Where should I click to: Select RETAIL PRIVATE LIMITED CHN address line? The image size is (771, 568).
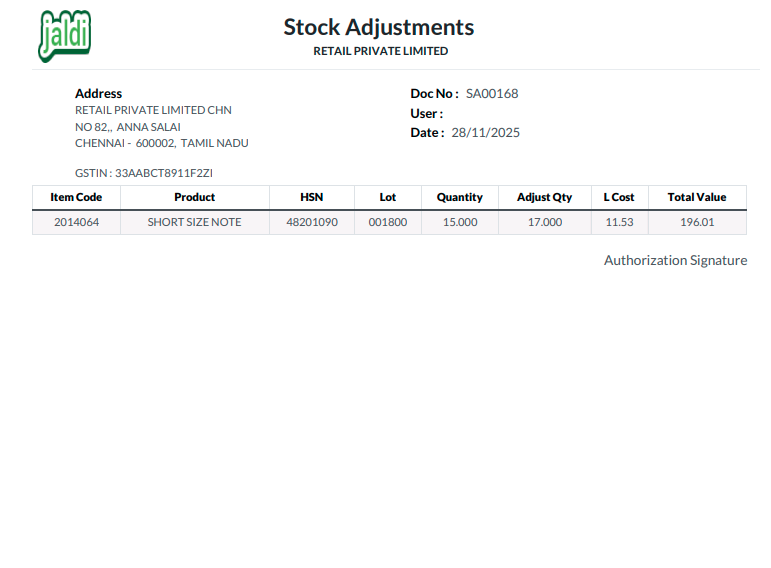tap(153, 110)
